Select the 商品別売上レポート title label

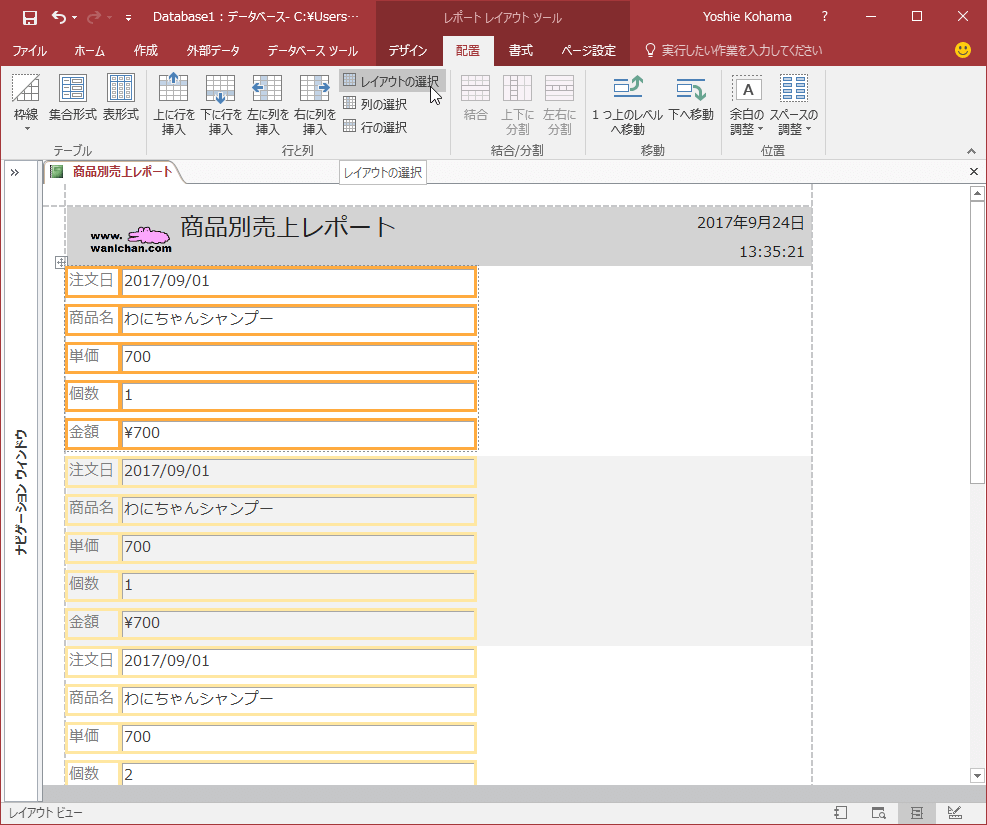coord(288,227)
